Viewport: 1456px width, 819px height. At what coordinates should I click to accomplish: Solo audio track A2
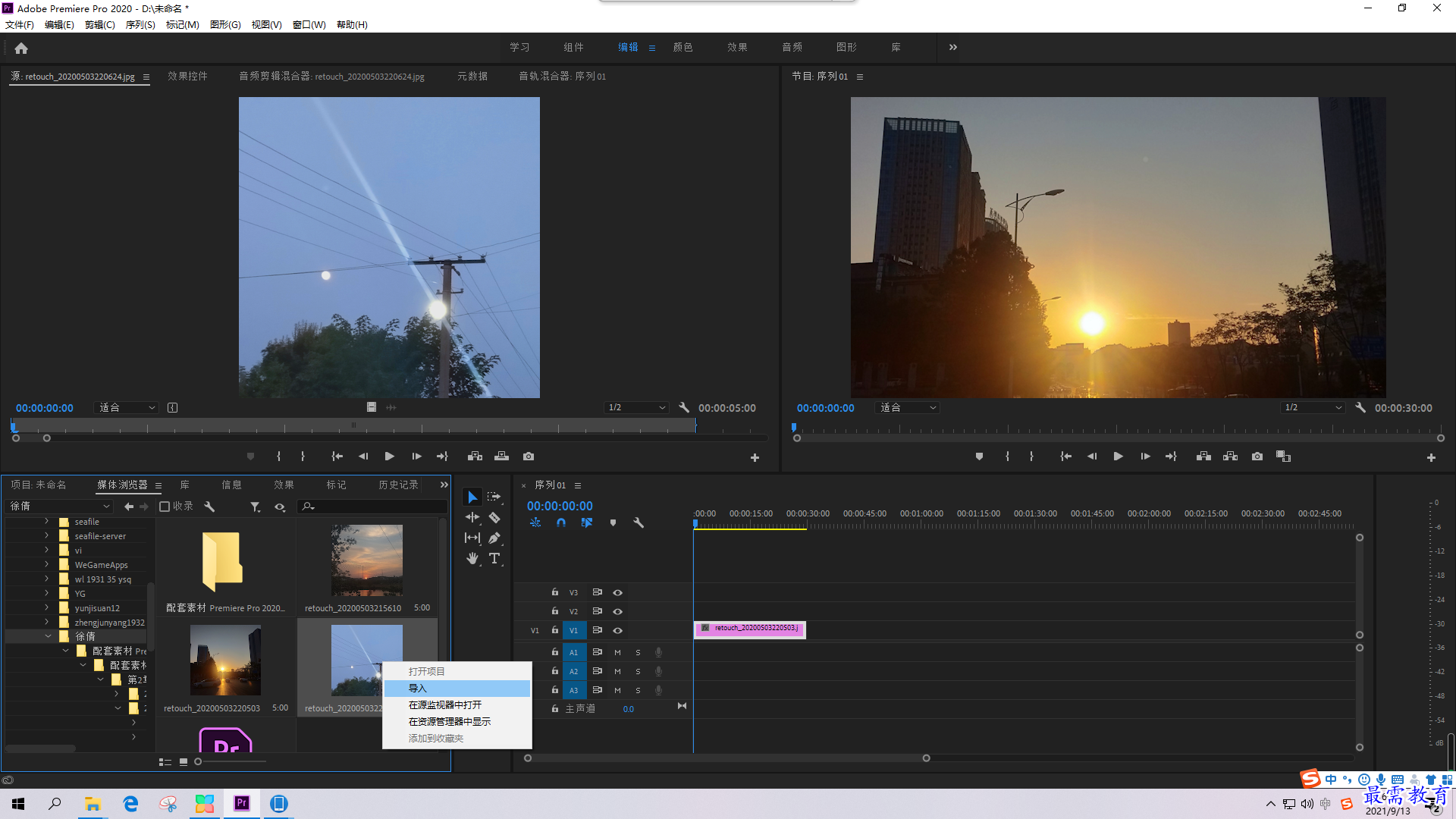pos(638,671)
